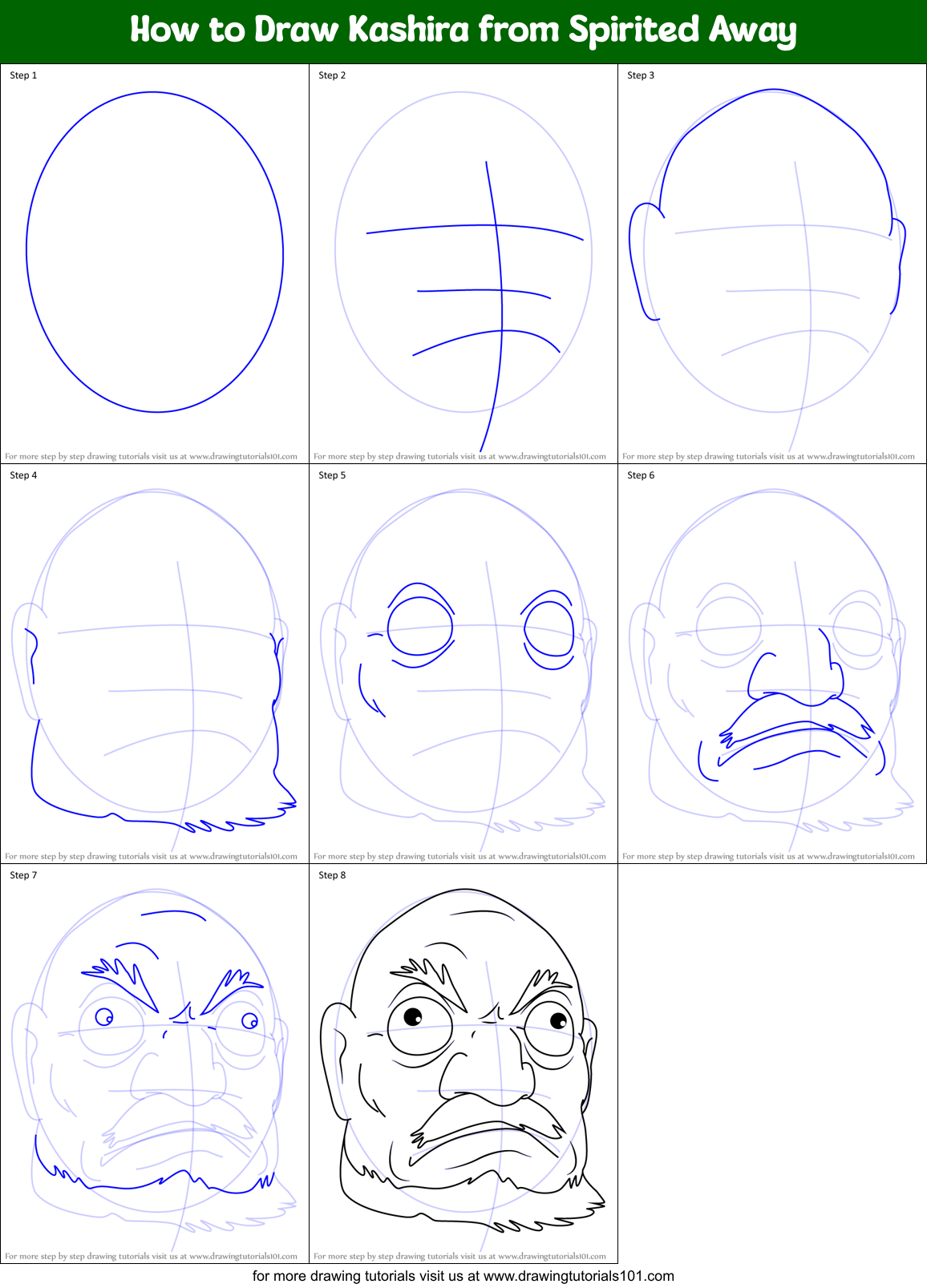Open the Step 8 finished Kashira drawing
Viewport: 927px width, 1288px height.
pyautogui.click(x=463, y=1063)
